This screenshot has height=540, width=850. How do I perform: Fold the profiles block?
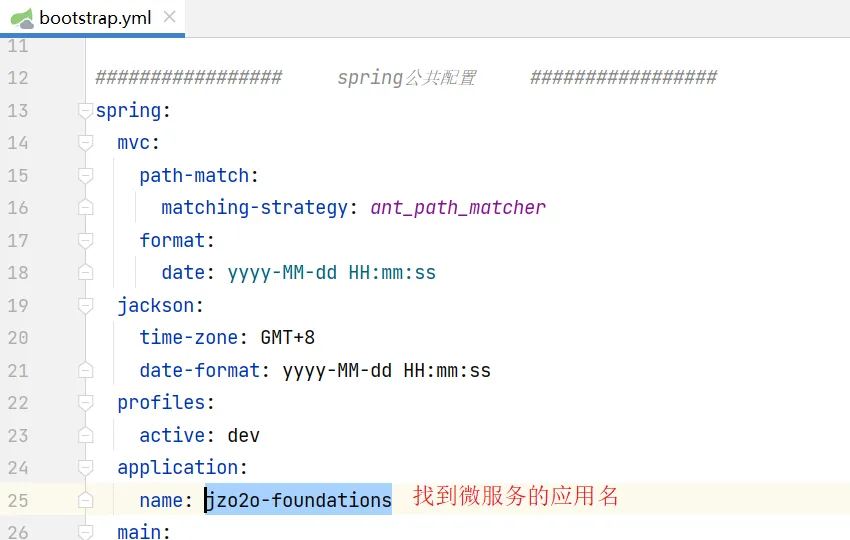(85, 403)
